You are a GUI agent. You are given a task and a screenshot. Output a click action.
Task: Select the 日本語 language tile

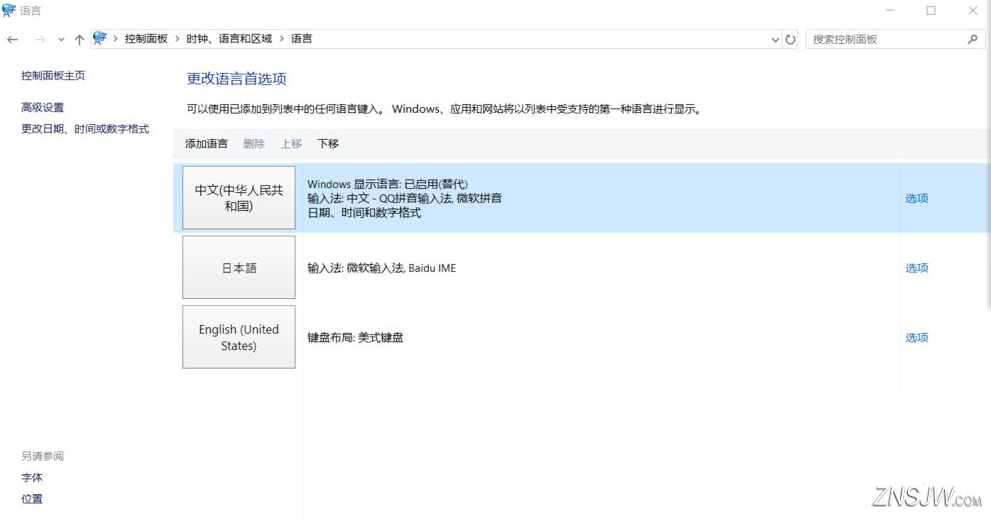click(239, 267)
